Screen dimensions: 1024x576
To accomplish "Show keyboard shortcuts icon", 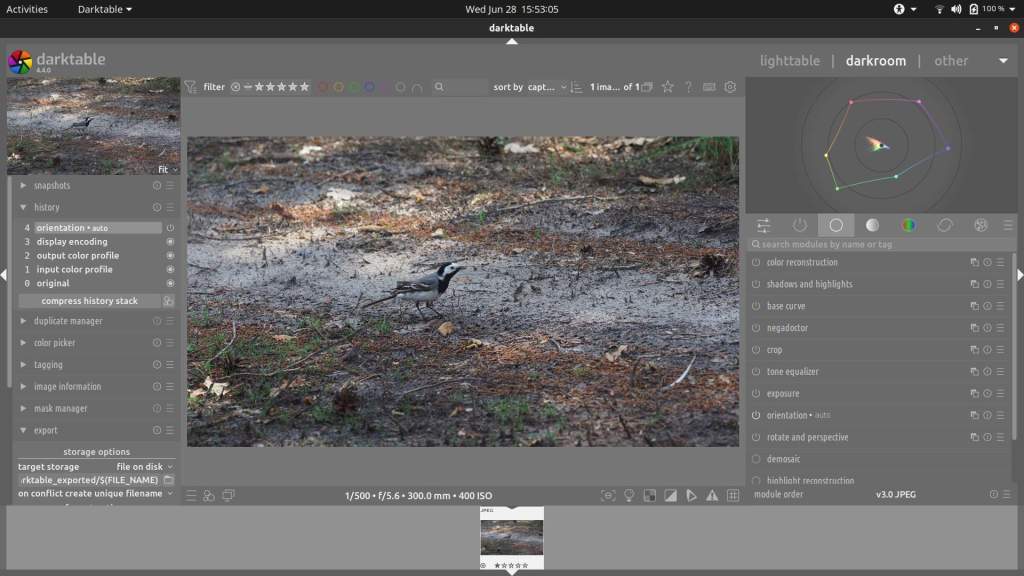I will pos(709,87).
